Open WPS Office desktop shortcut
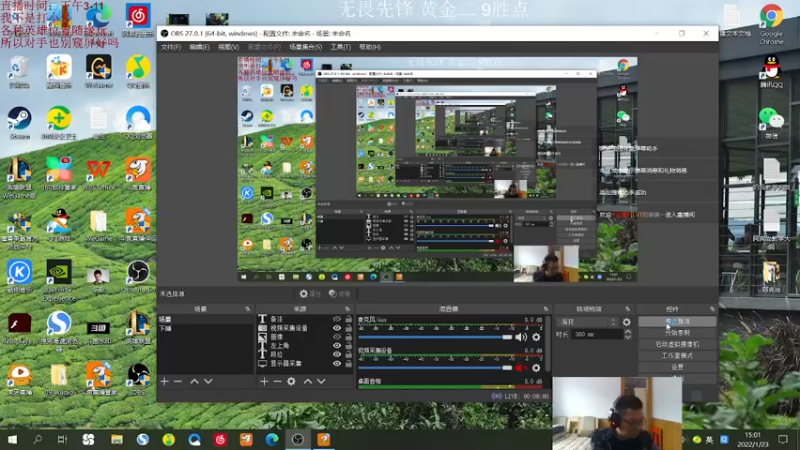The height and width of the screenshot is (450, 800). click(99, 174)
